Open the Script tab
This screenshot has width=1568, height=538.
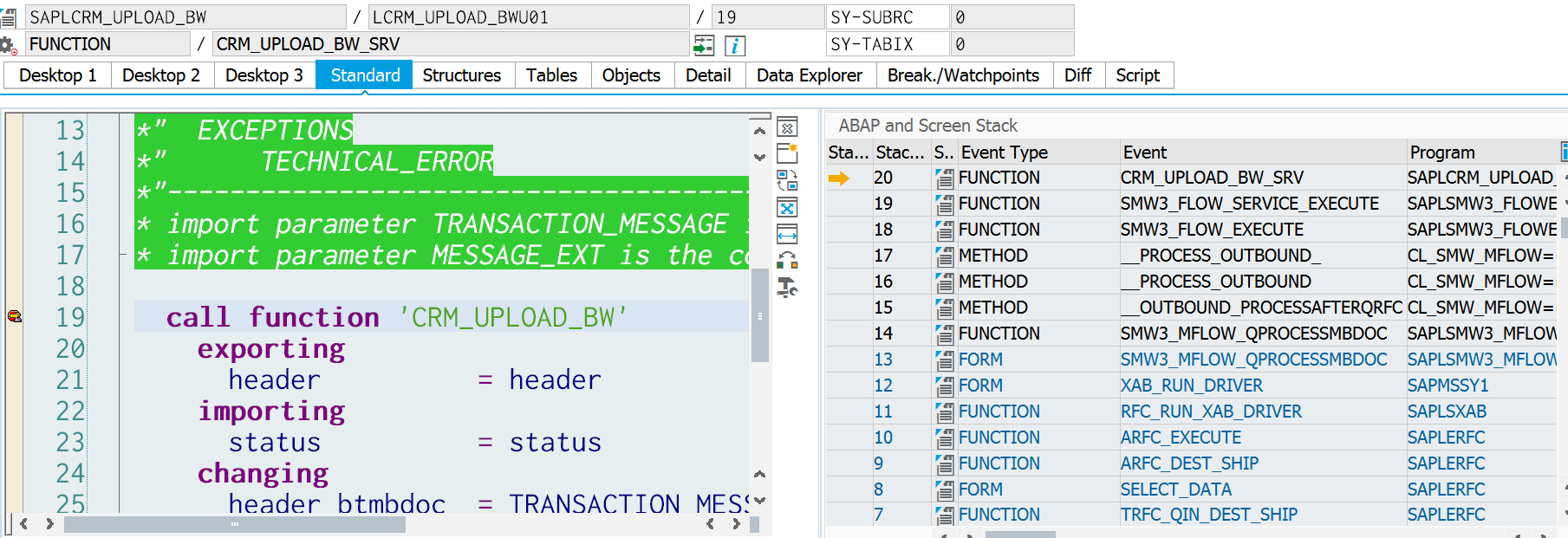1138,75
